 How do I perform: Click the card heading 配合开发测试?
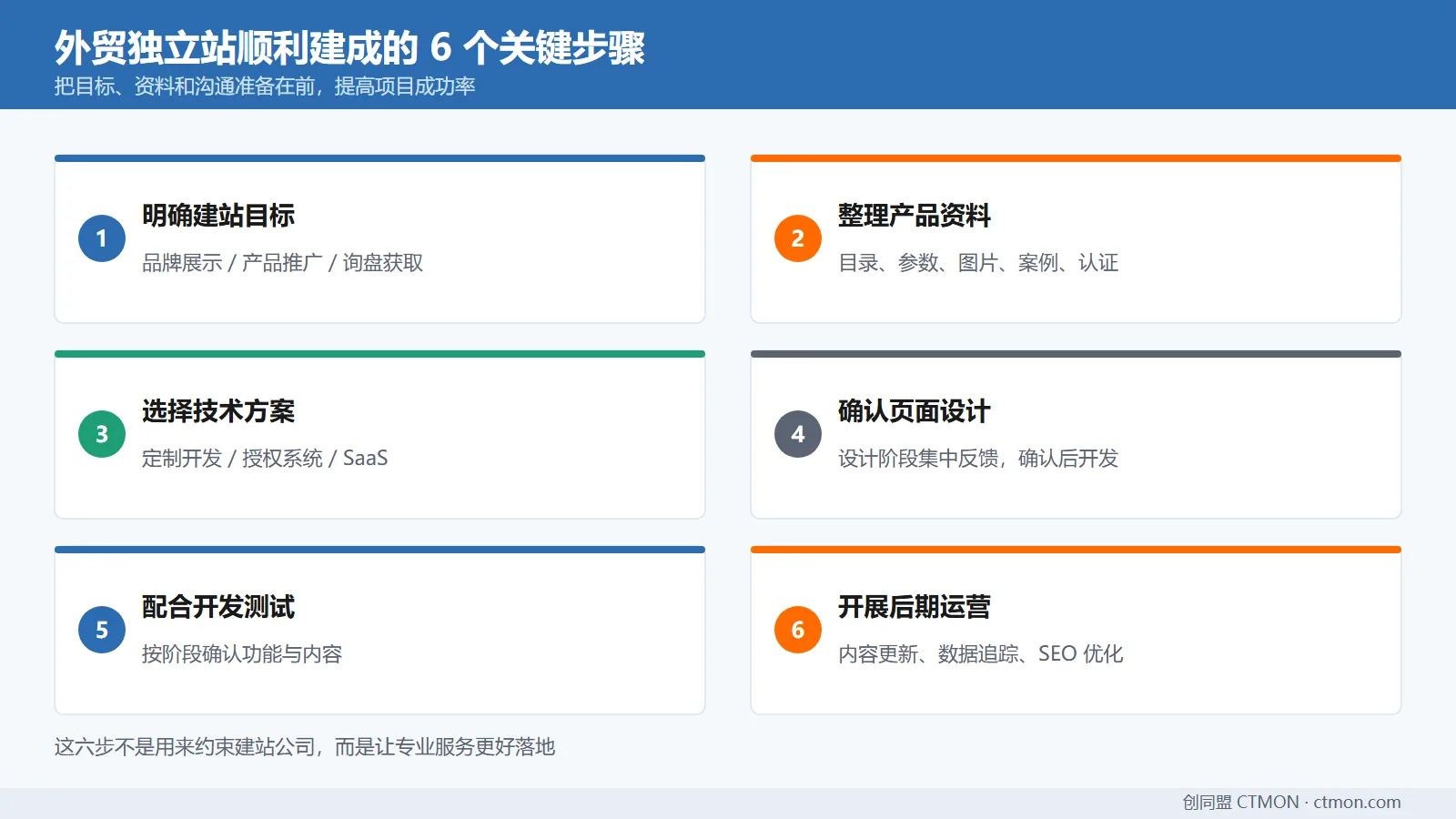(x=218, y=607)
